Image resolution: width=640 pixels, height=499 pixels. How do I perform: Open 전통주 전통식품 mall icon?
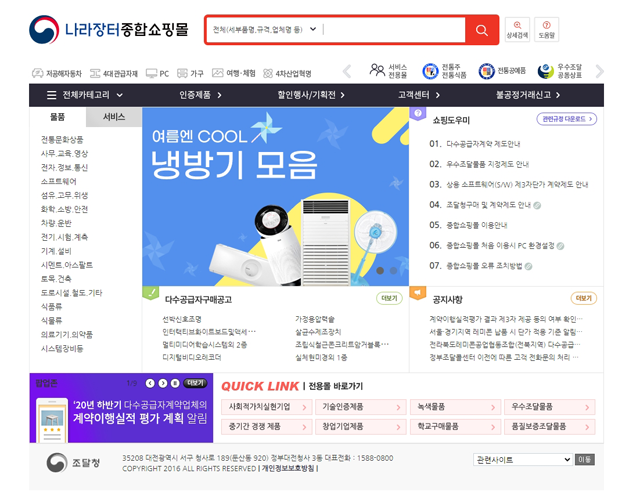tap(444, 71)
